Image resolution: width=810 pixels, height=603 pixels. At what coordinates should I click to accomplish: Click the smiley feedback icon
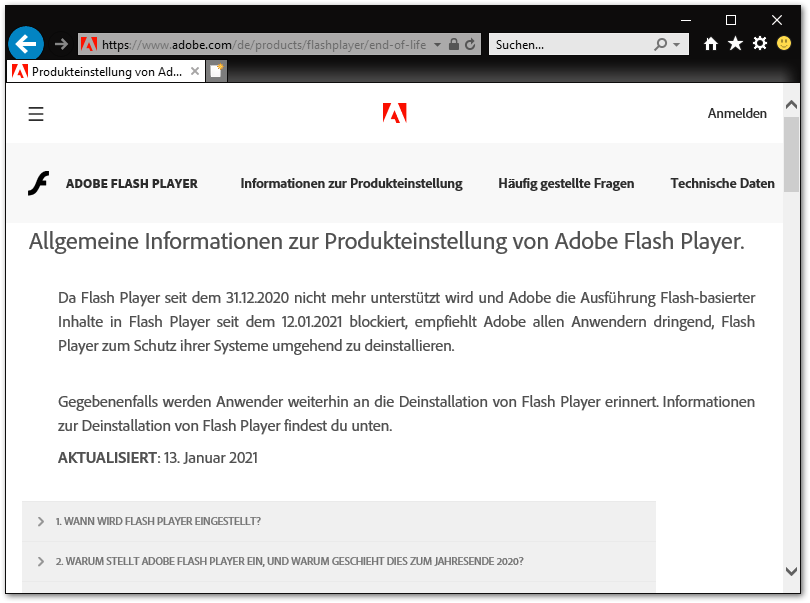coord(784,44)
